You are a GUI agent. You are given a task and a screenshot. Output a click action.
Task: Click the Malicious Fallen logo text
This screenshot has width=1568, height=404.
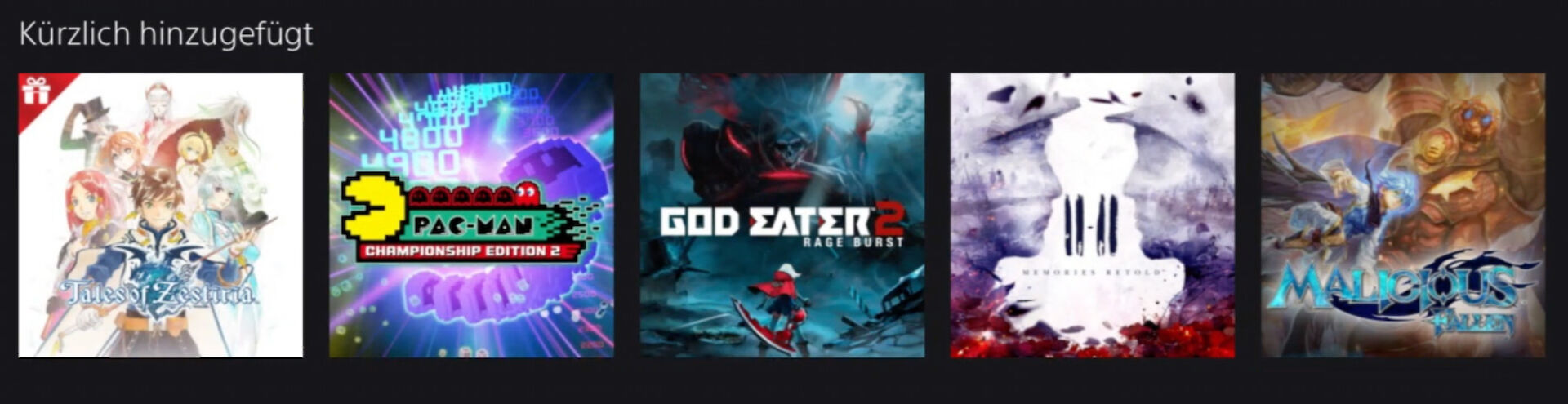[x=1401, y=294]
